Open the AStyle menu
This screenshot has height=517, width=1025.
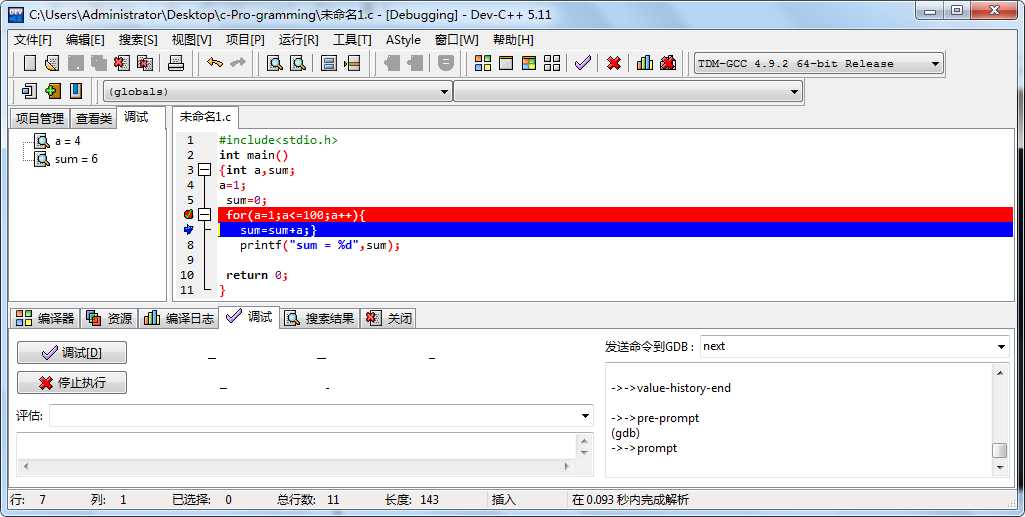[403, 40]
